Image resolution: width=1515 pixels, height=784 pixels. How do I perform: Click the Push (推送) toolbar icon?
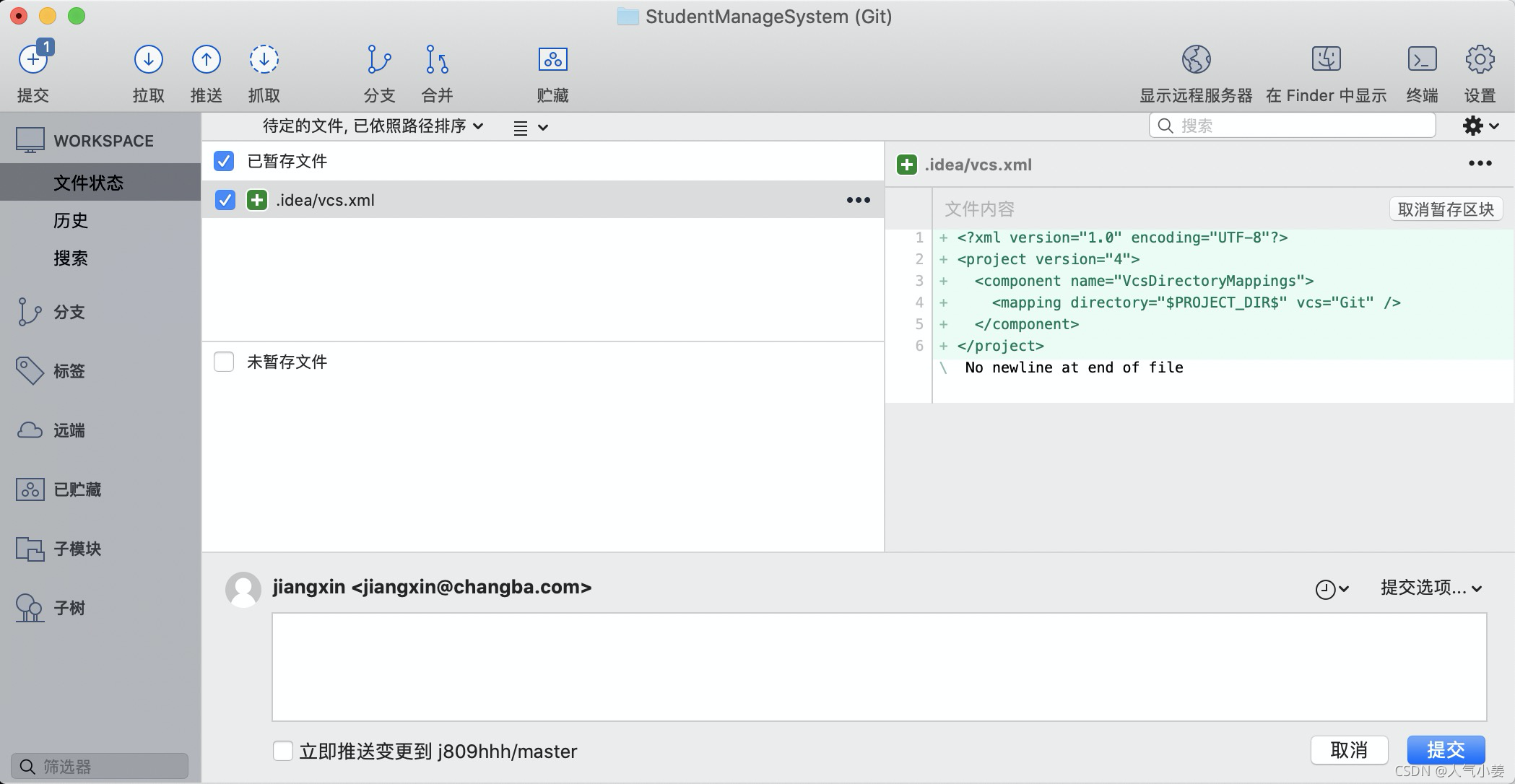coord(206,59)
